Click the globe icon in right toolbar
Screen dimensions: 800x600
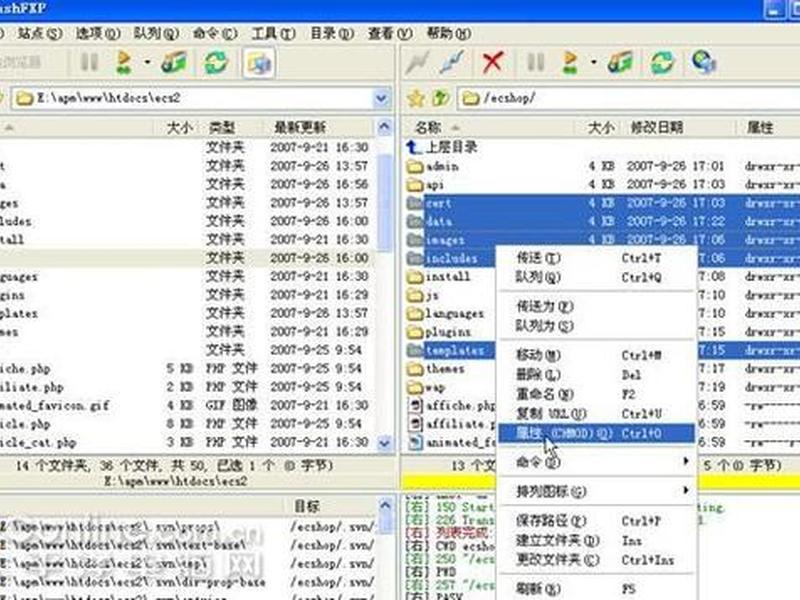[704, 63]
